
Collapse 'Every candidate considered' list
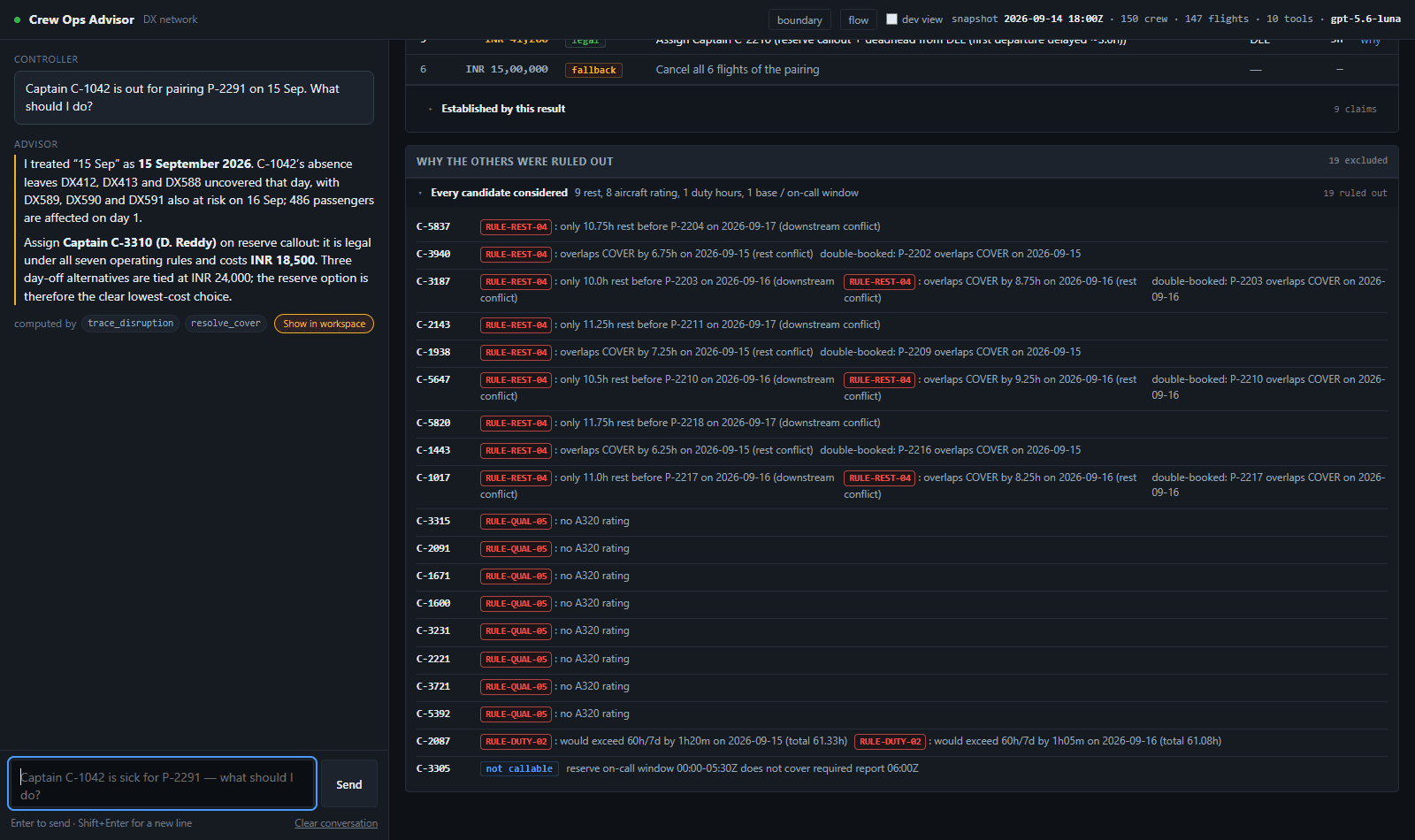498,193
